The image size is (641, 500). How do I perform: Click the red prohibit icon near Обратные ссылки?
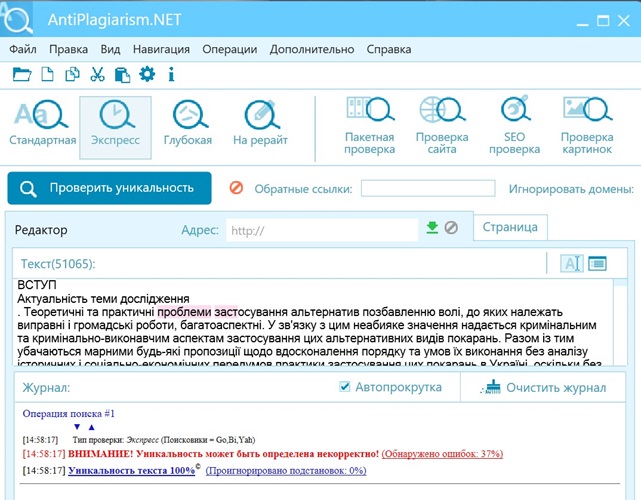pyautogui.click(x=236, y=188)
